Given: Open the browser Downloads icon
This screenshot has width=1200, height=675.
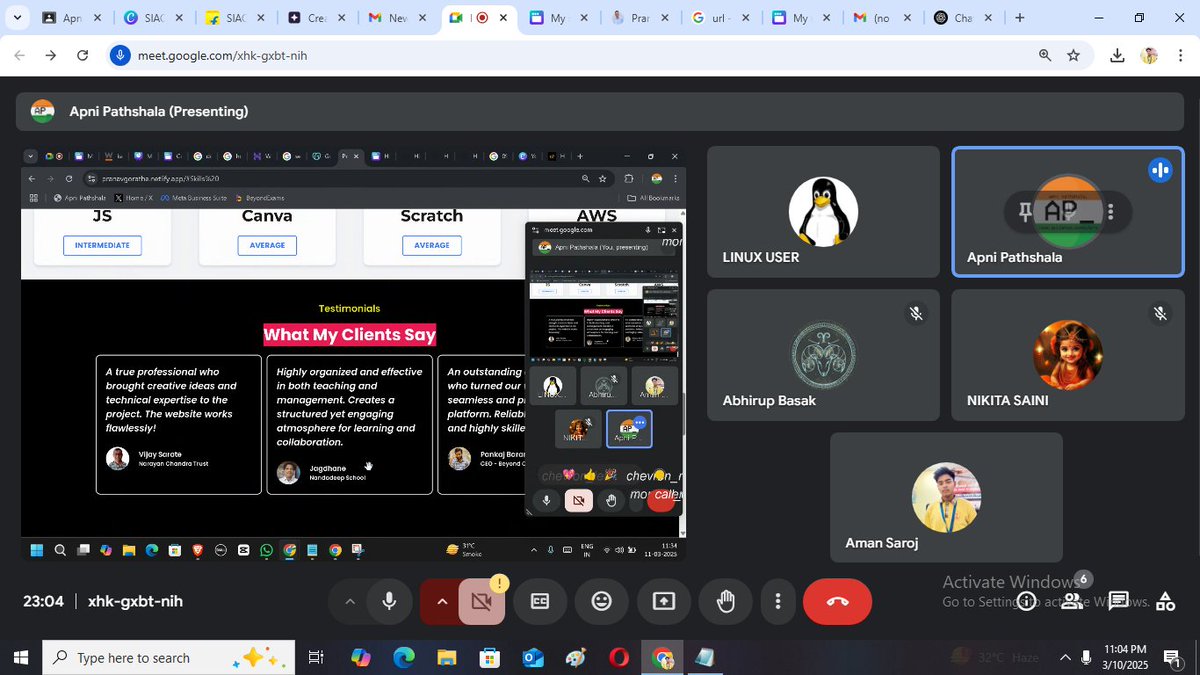Looking at the screenshot, I should pos(1118,55).
